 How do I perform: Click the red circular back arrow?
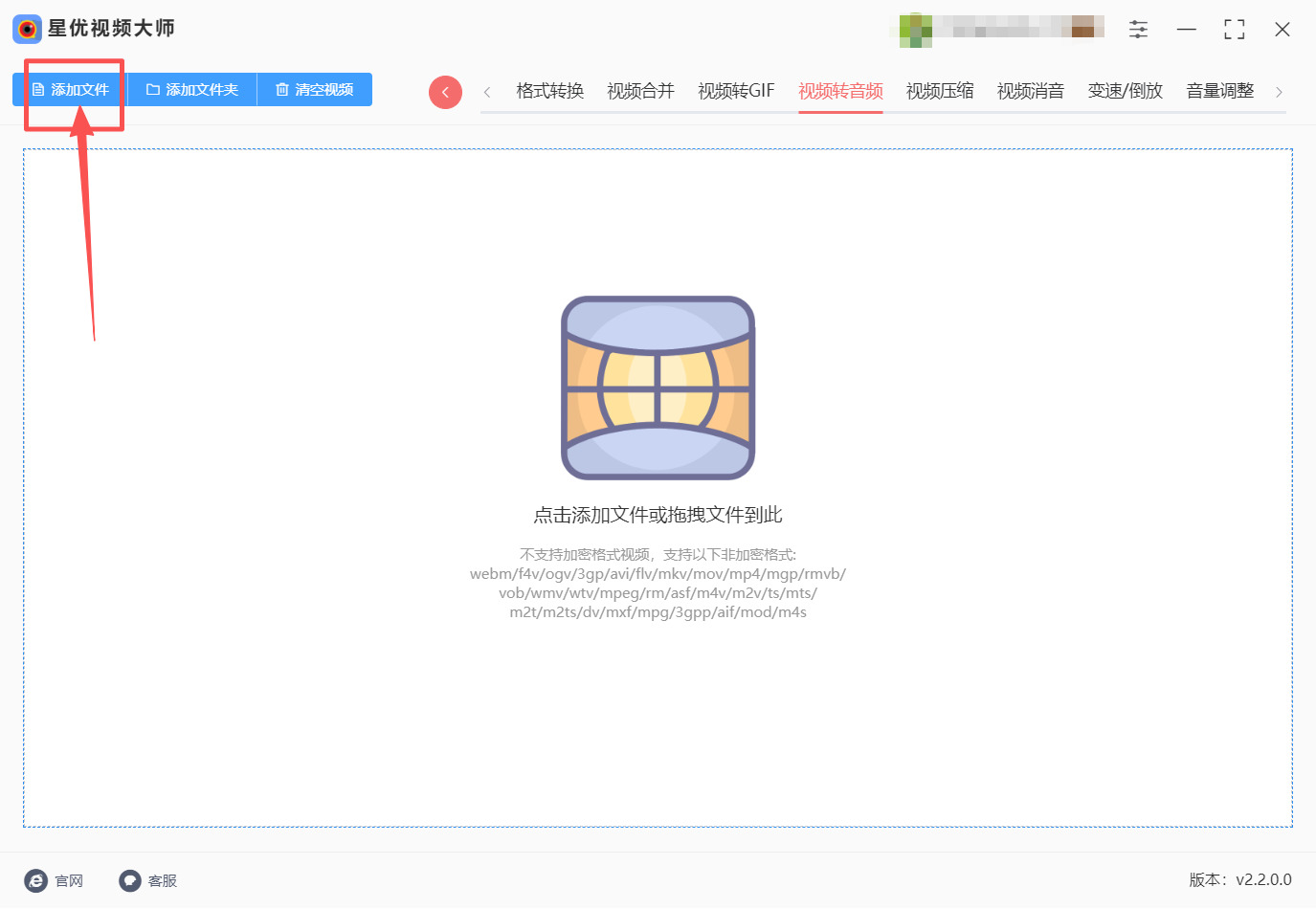[445, 92]
